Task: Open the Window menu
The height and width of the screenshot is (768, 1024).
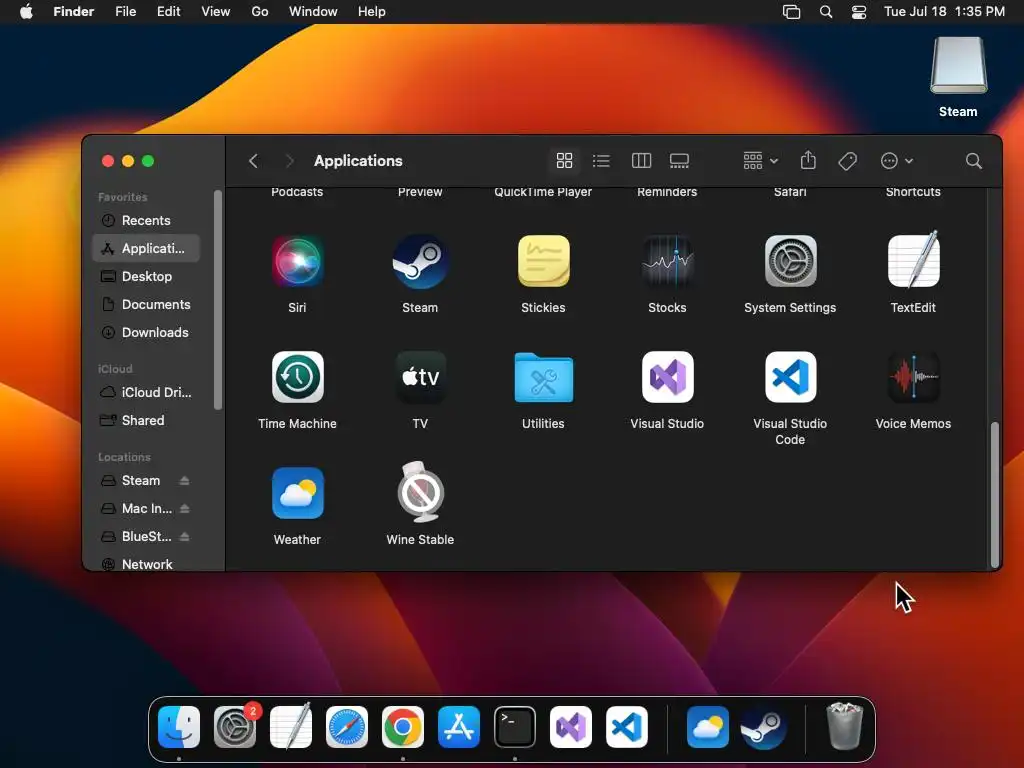Action: (x=313, y=12)
